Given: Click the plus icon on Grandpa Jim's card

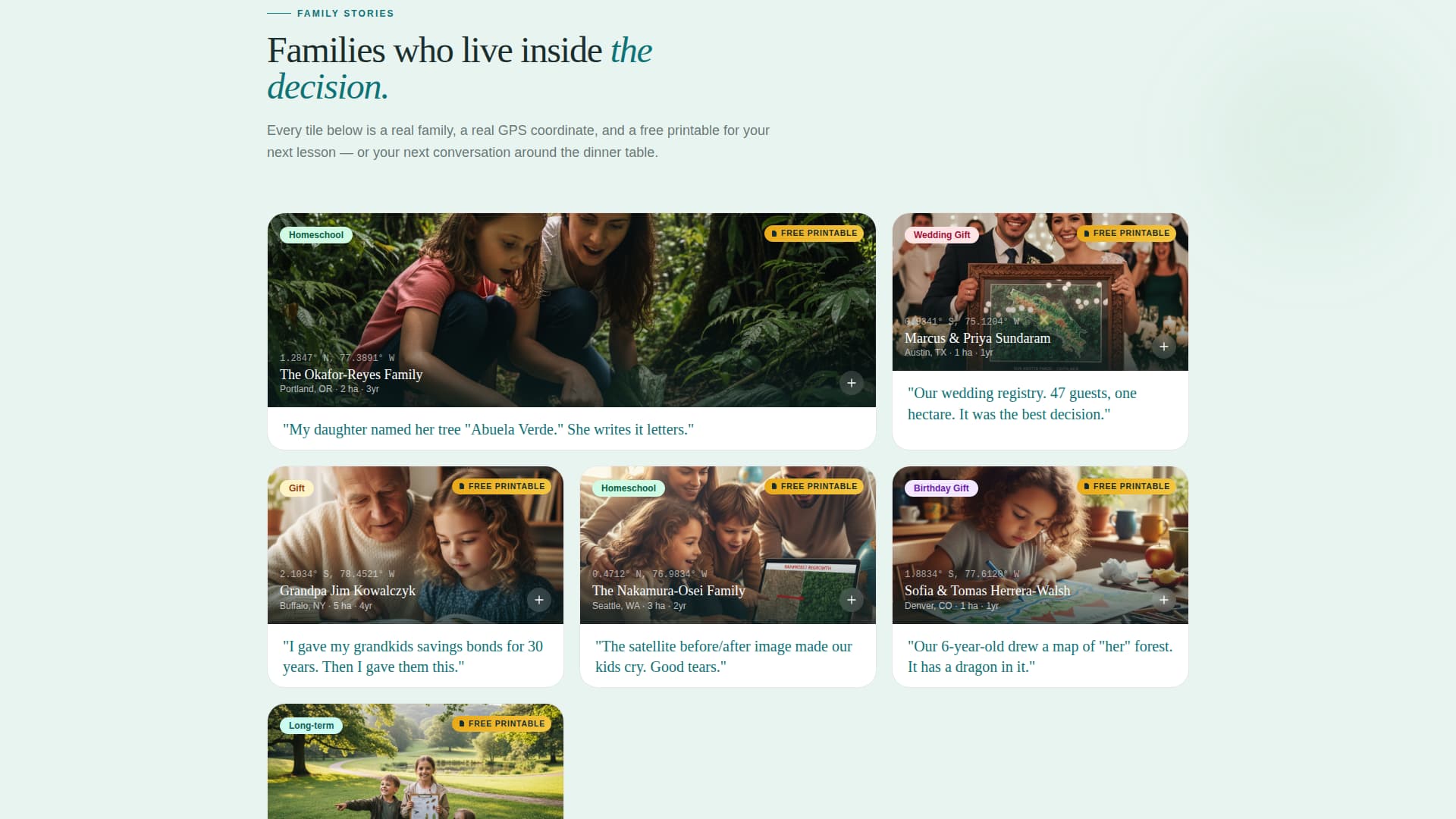Looking at the screenshot, I should (538, 599).
